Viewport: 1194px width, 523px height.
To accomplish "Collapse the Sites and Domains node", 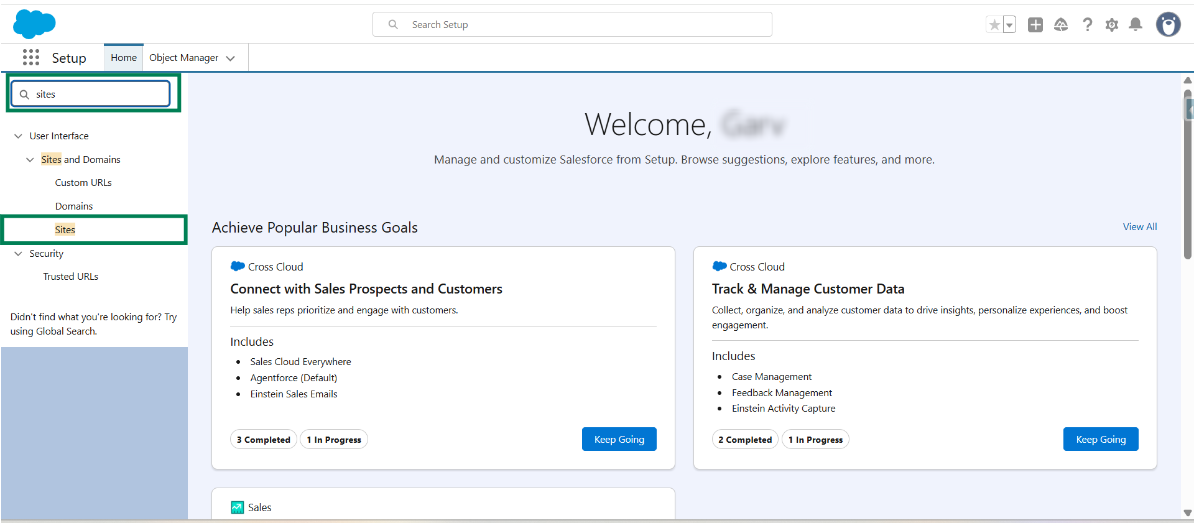I will (x=30, y=160).
